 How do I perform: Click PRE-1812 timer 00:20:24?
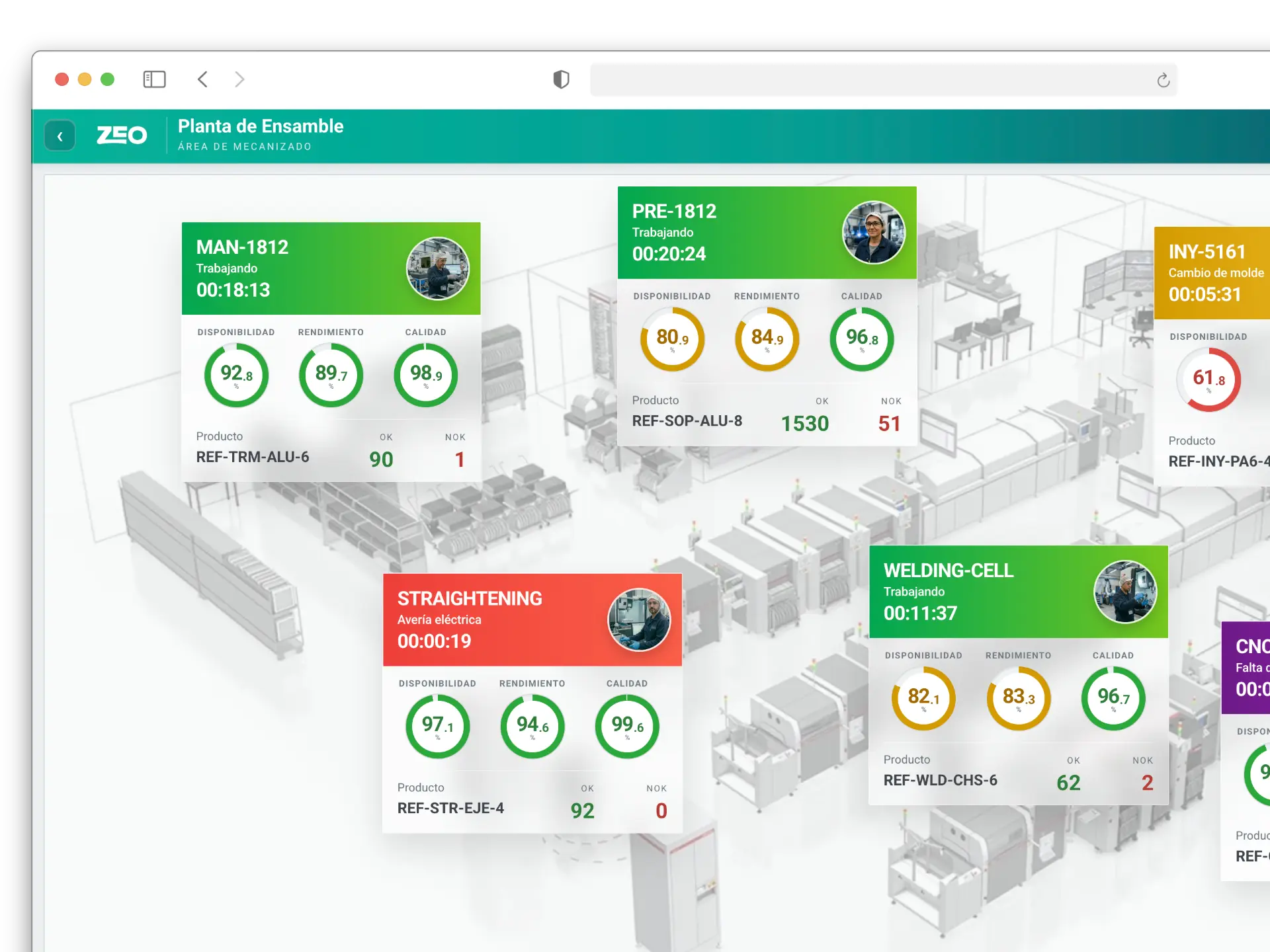click(669, 254)
